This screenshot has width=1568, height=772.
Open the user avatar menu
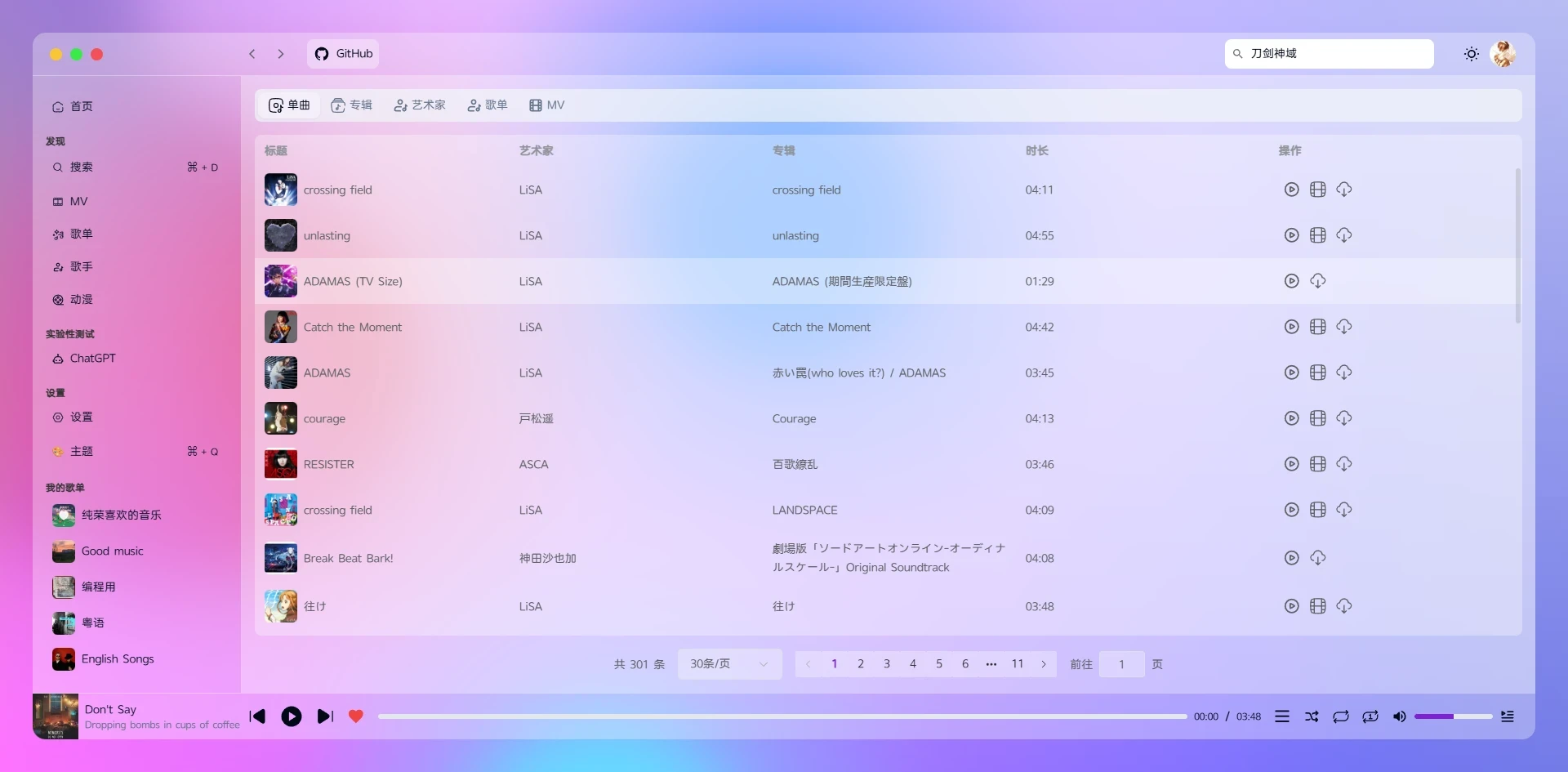[x=1503, y=54]
